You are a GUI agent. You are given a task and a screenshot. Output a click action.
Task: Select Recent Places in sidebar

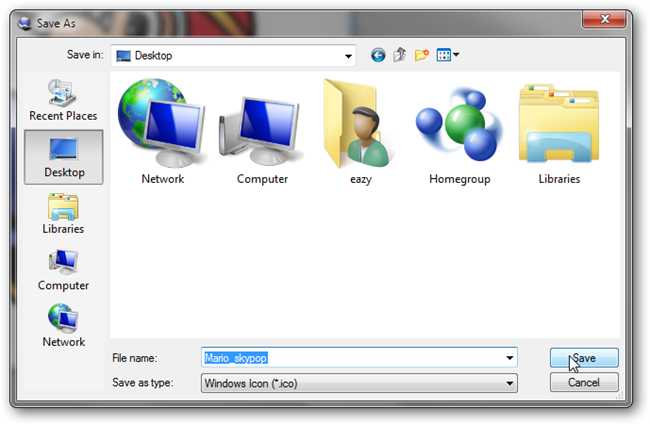[x=63, y=100]
